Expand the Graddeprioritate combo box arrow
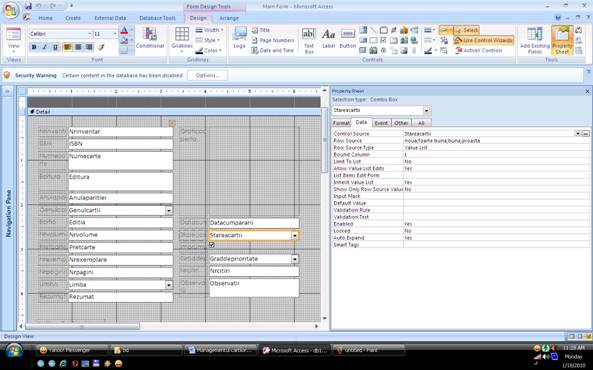Viewport: 593px width, 370px height. pos(295,259)
